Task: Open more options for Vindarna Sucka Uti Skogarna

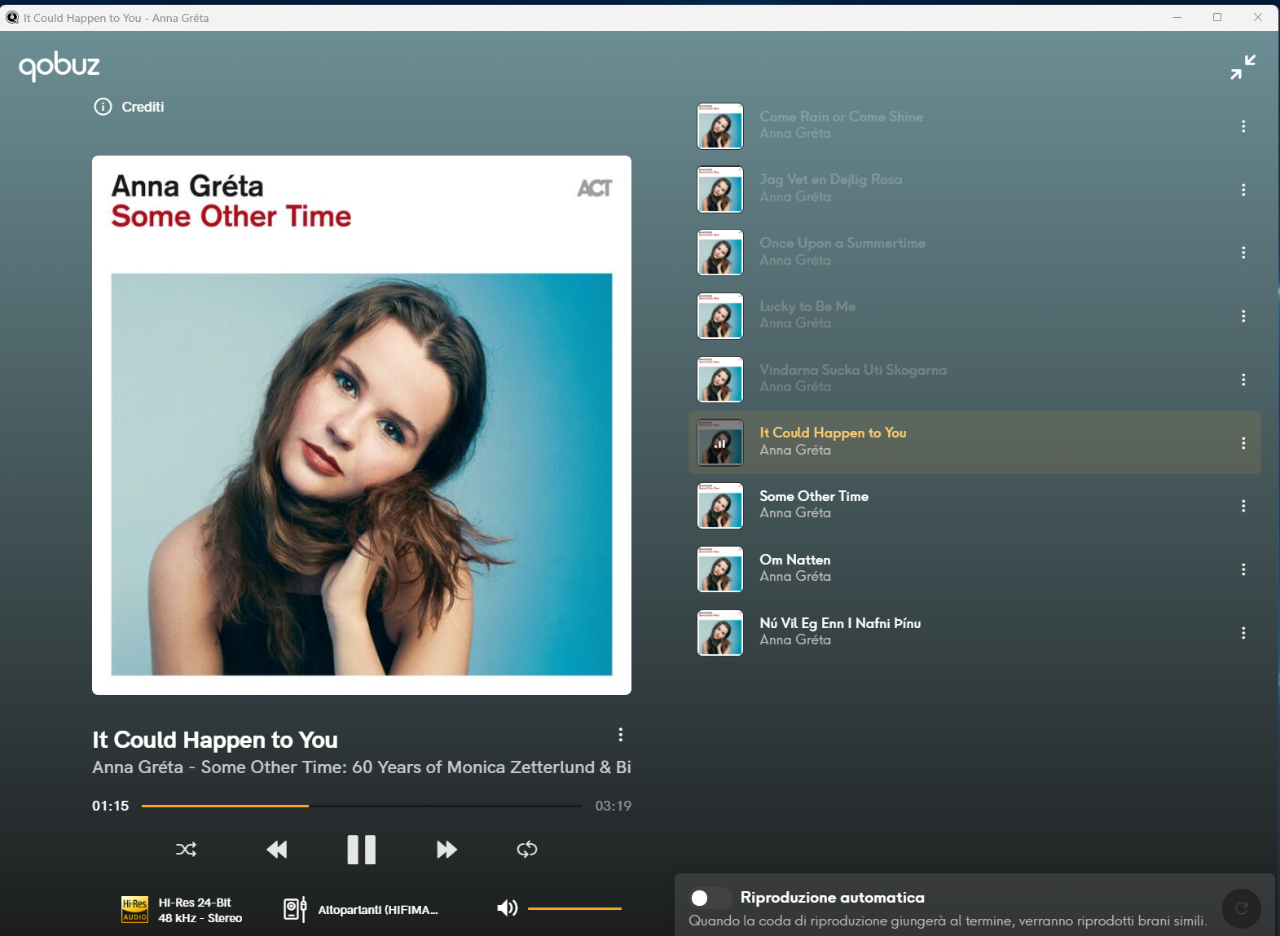Action: (1244, 380)
